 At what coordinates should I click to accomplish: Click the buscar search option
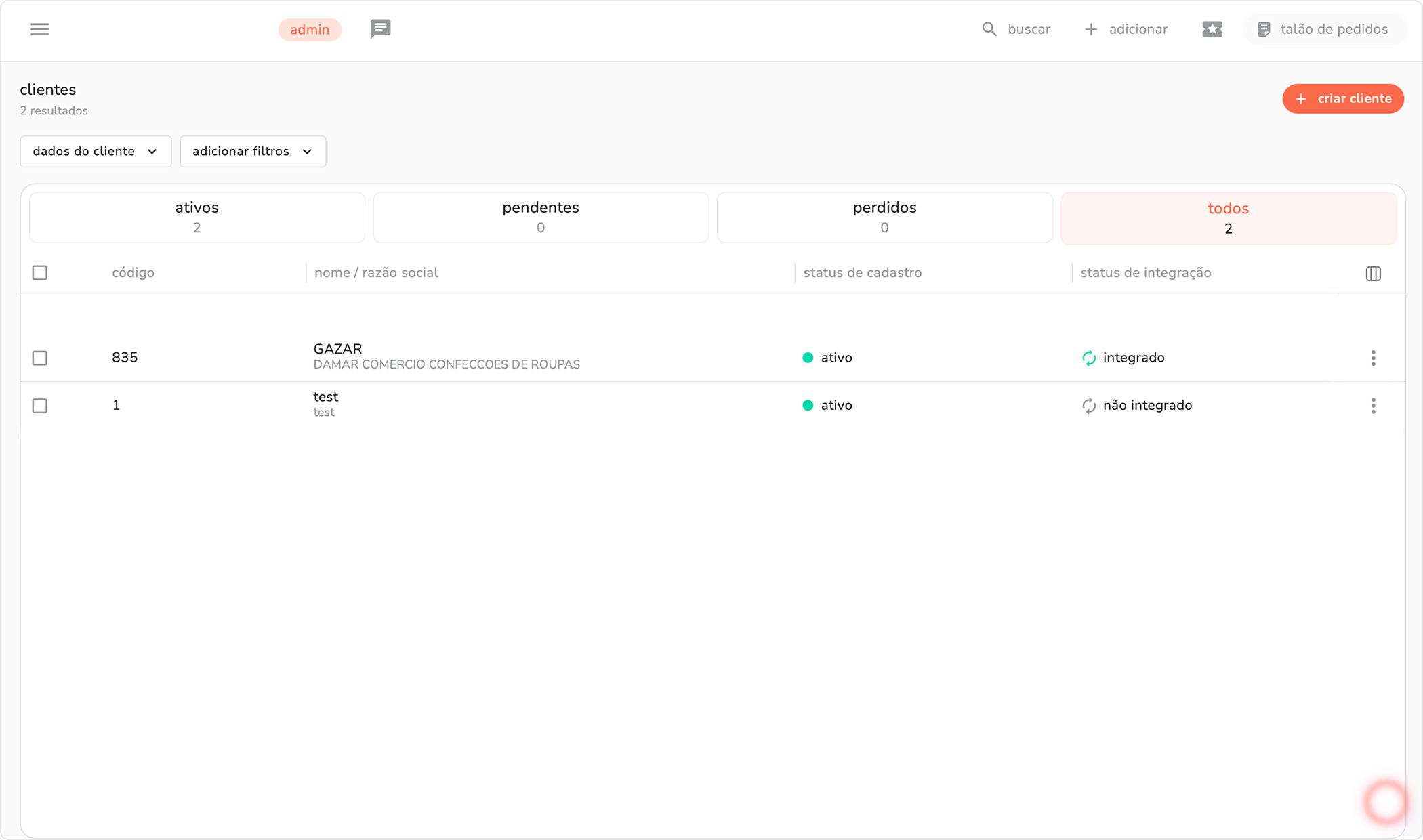(x=1016, y=29)
